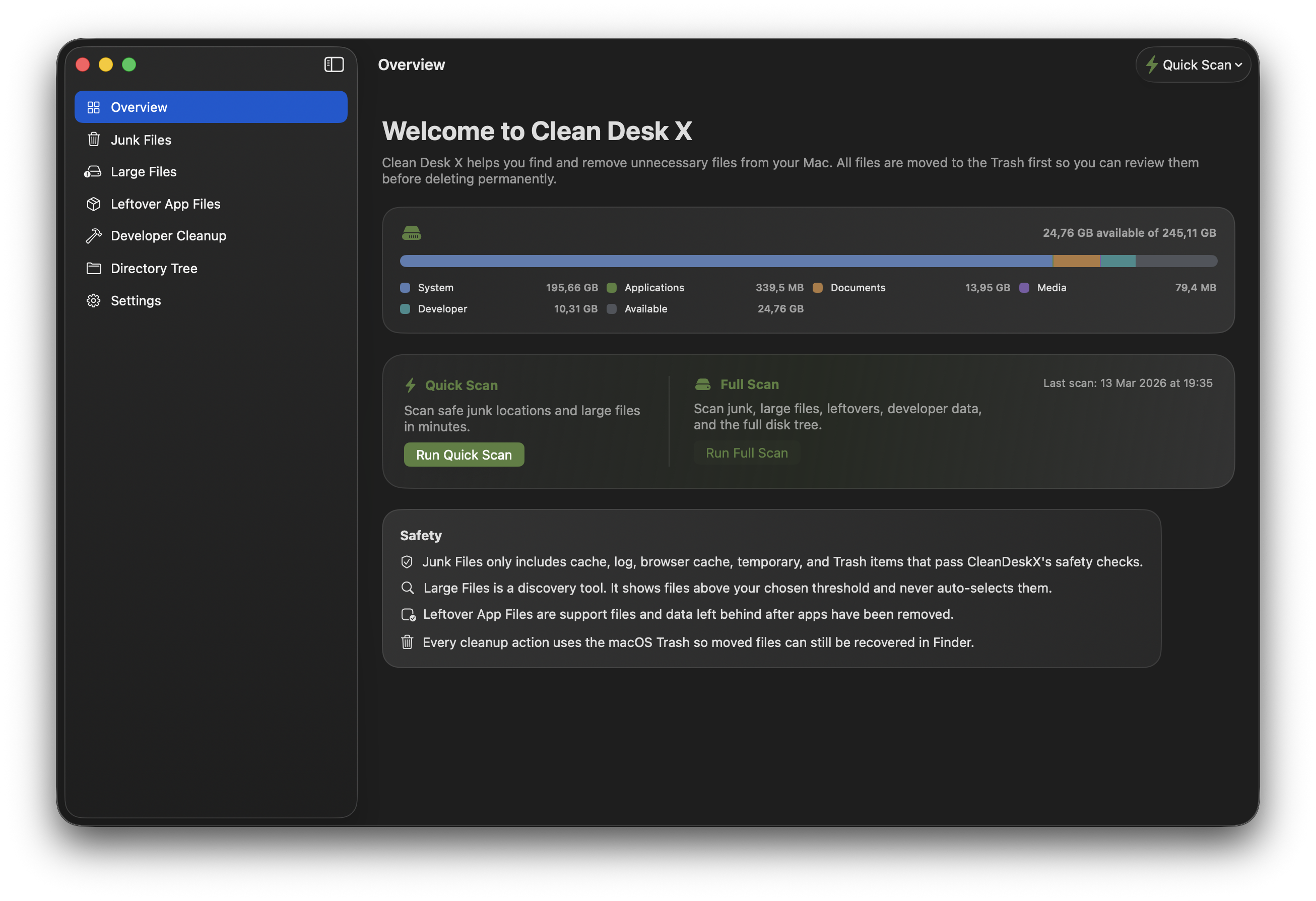Screen dimensions: 1316x901
Task: Click the 'System' legend label
Action: 435,288
